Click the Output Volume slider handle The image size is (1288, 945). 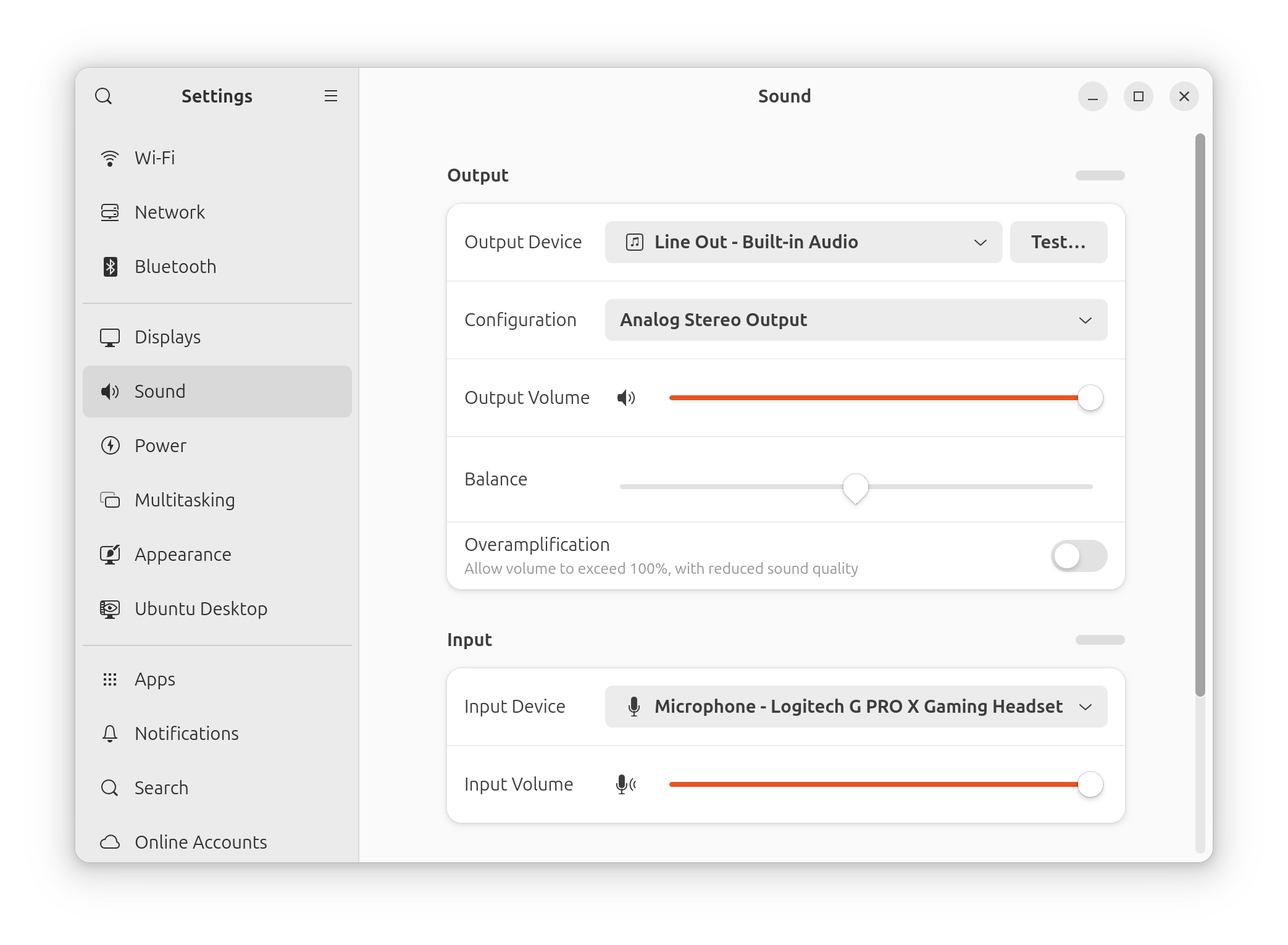pos(1090,398)
